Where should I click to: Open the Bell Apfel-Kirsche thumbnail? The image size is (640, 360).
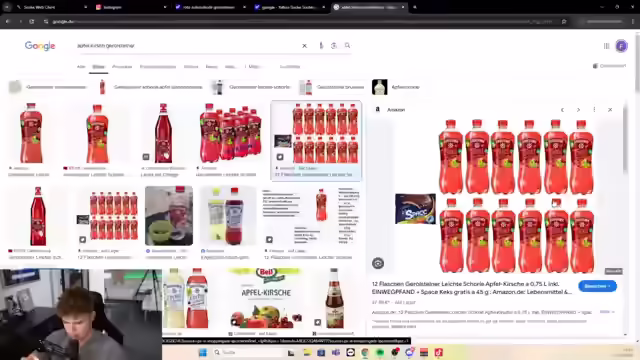[266, 299]
